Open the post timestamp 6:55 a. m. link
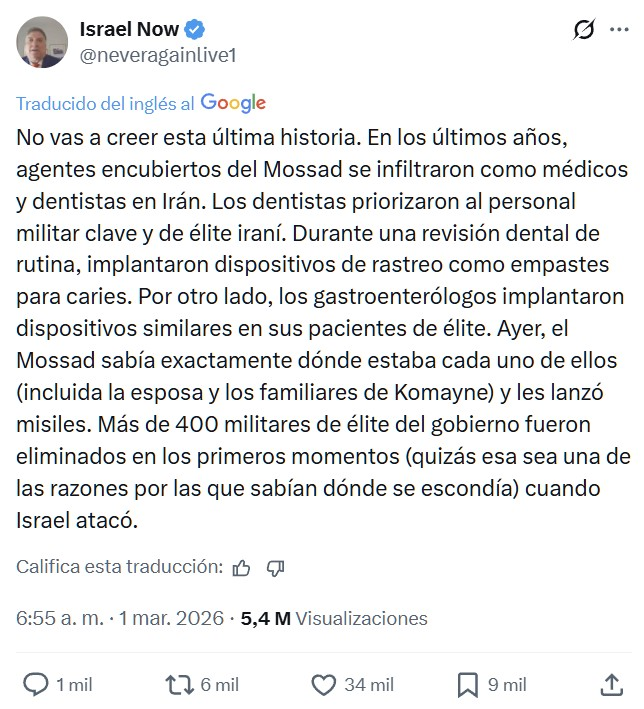This screenshot has width=644, height=709. click(x=59, y=618)
